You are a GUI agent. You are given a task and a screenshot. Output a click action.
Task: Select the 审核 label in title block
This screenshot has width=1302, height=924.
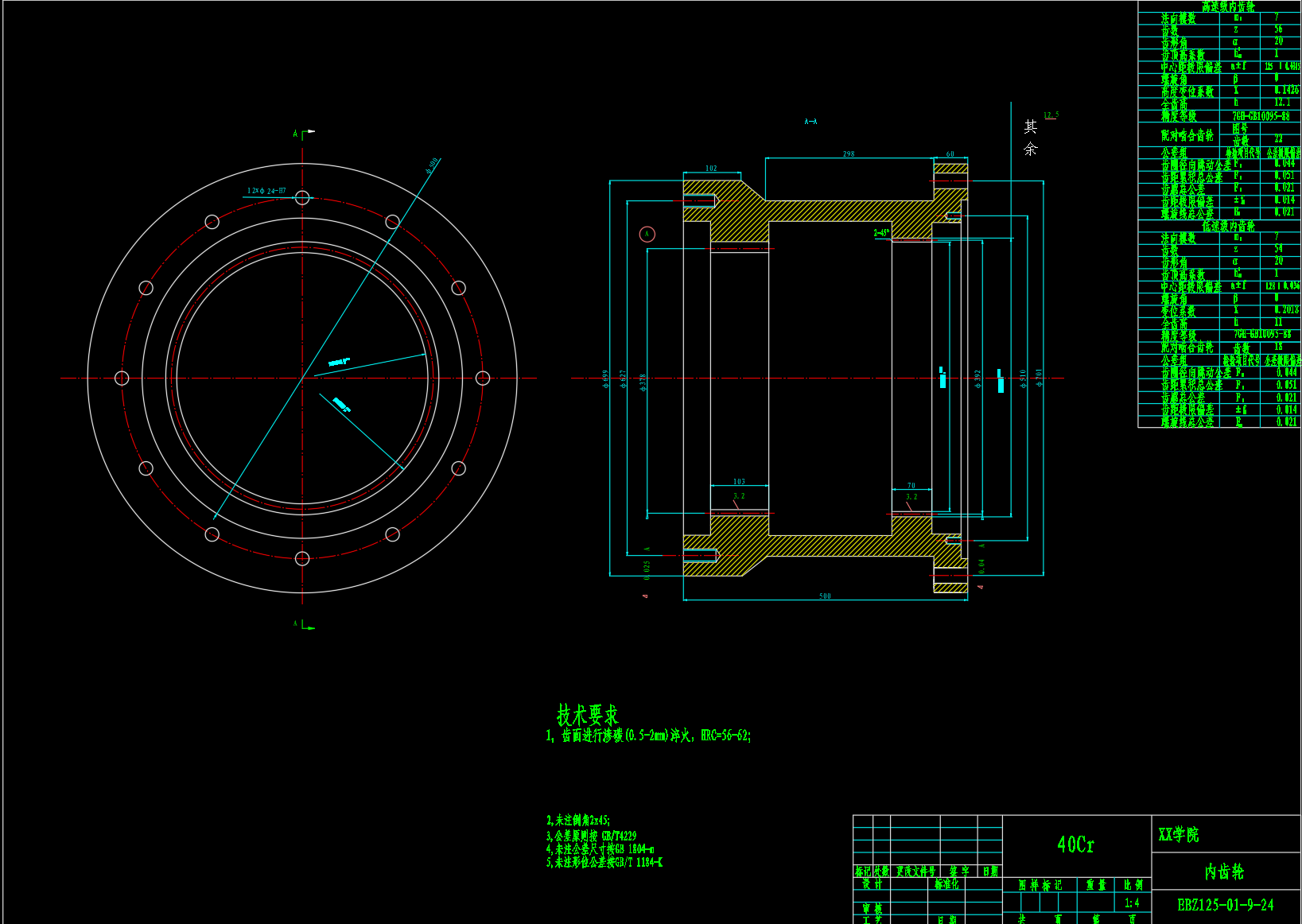872,908
